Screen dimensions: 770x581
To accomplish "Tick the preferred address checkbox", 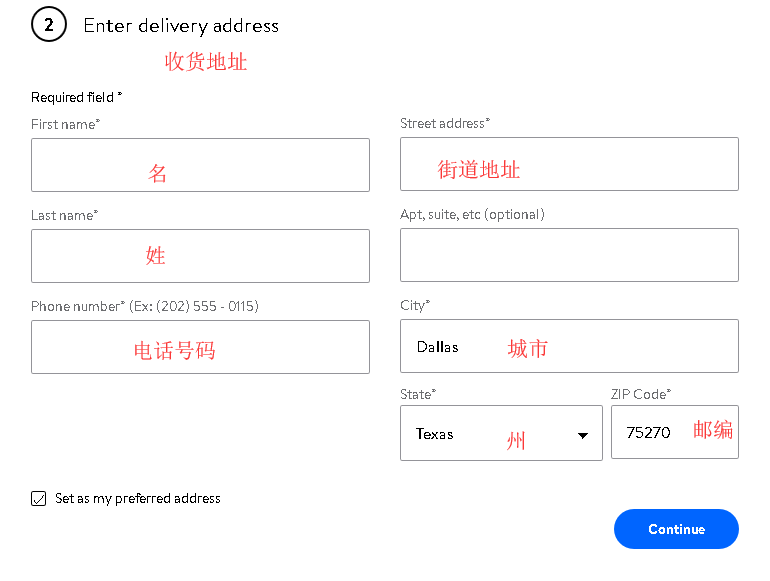I will [x=39, y=498].
